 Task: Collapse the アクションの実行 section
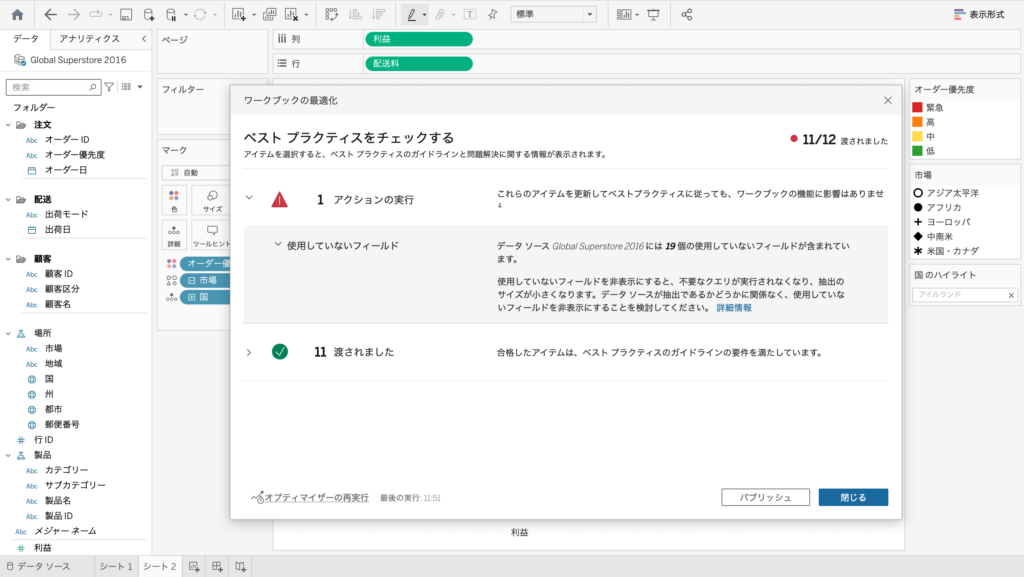point(249,198)
